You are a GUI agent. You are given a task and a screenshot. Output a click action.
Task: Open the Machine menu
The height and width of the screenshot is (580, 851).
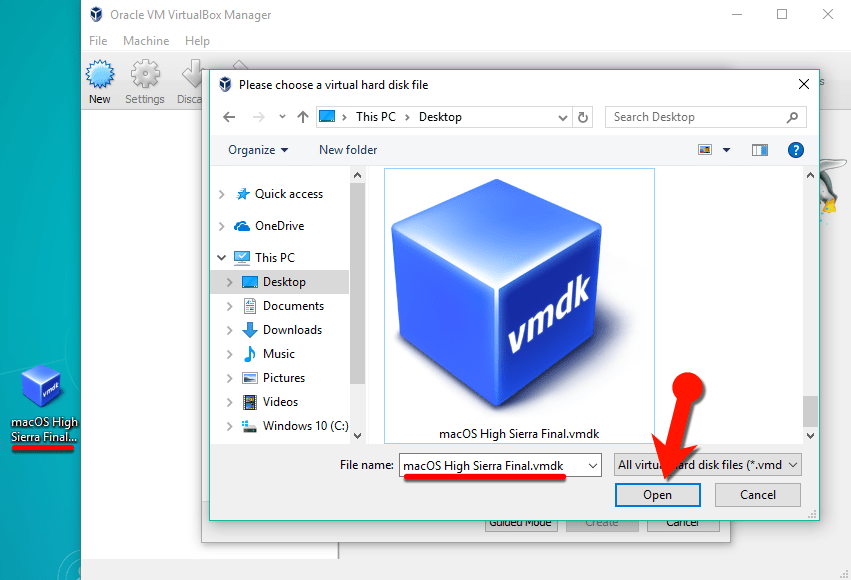coord(146,40)
